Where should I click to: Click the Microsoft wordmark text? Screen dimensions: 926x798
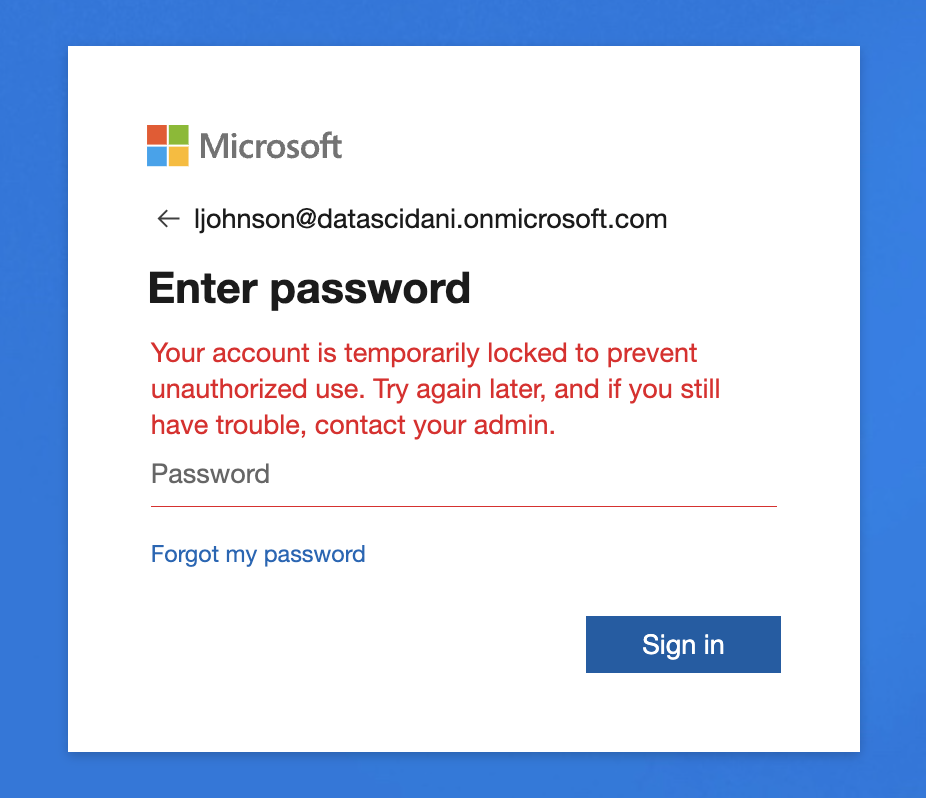271,147
